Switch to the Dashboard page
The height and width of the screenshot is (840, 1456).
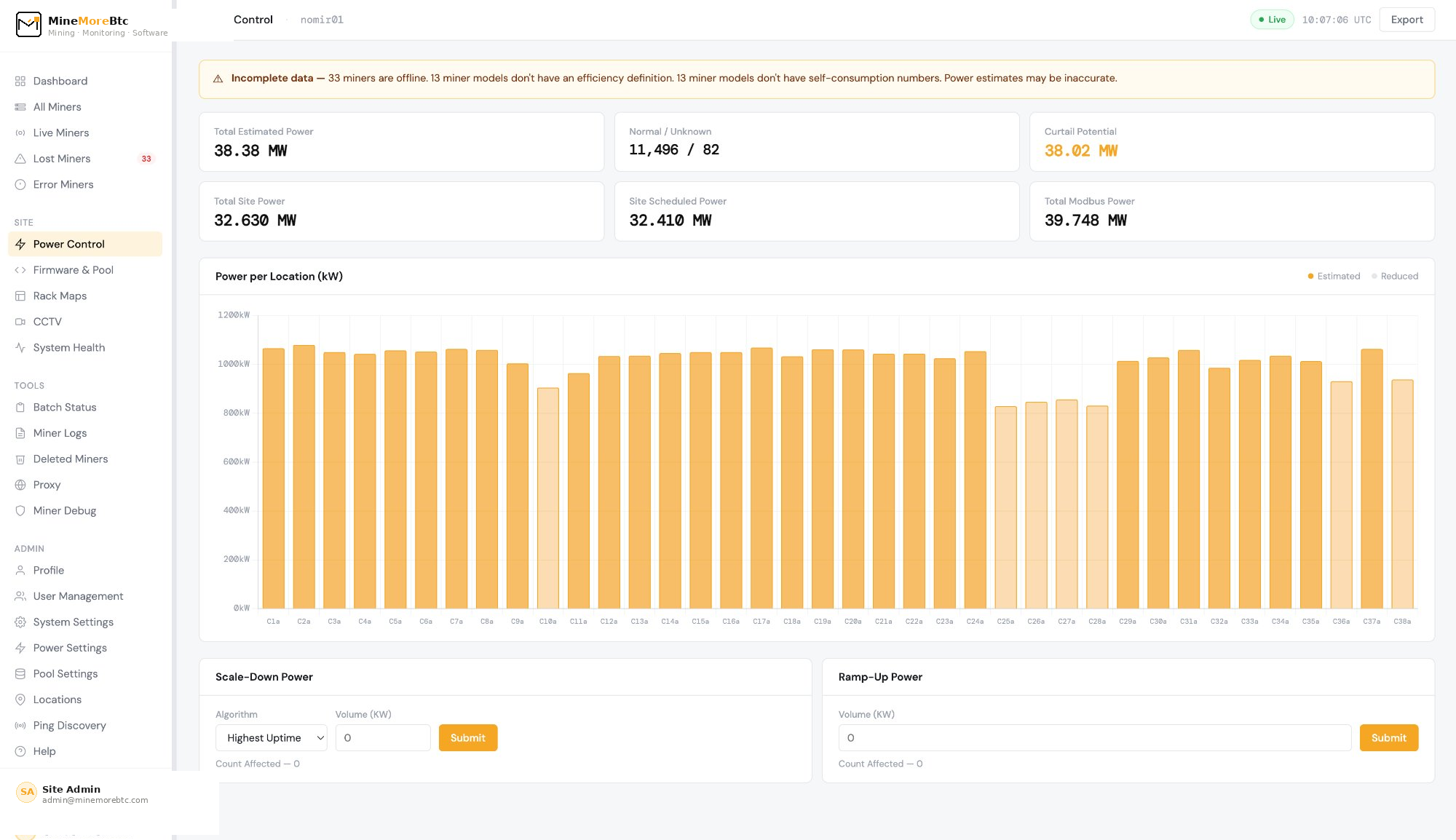(x=60, y=81)
